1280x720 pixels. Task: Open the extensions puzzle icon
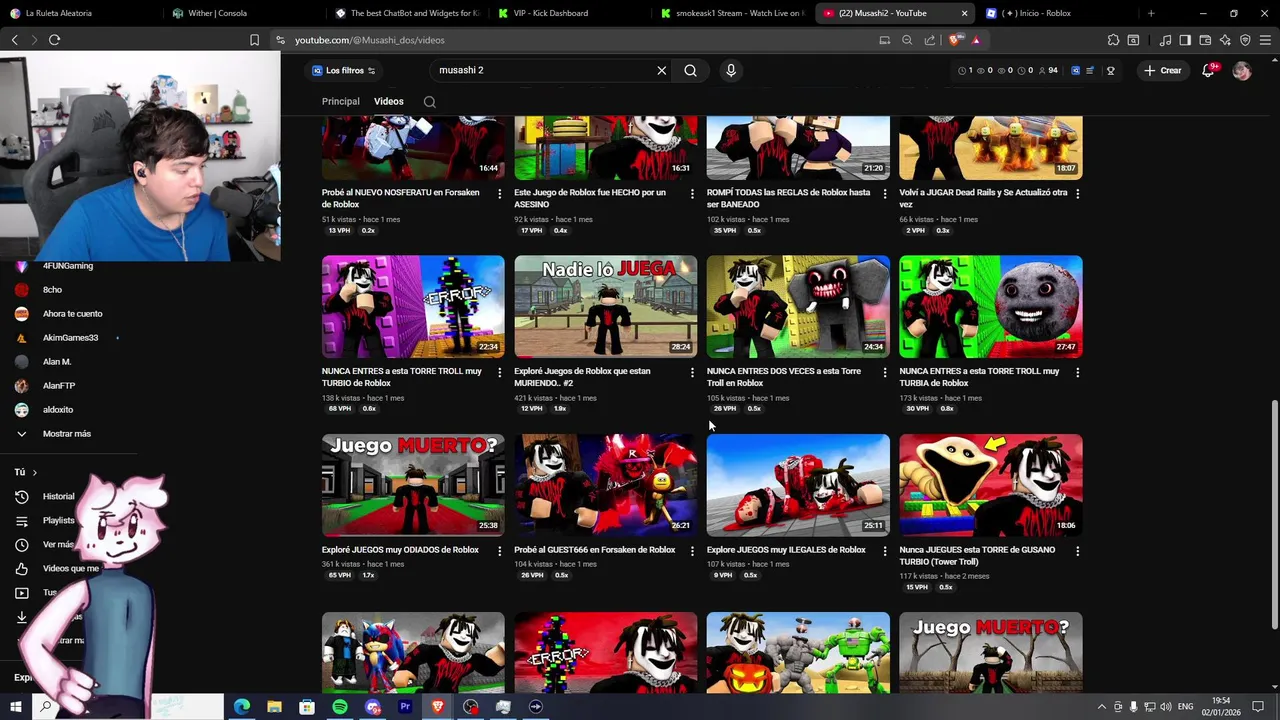tap(1113, 40)
